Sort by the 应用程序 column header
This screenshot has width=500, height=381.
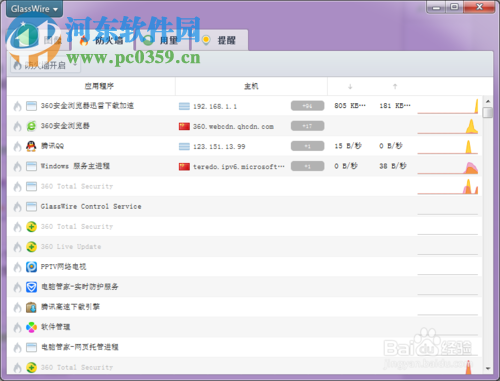click(x=99, y=86)
